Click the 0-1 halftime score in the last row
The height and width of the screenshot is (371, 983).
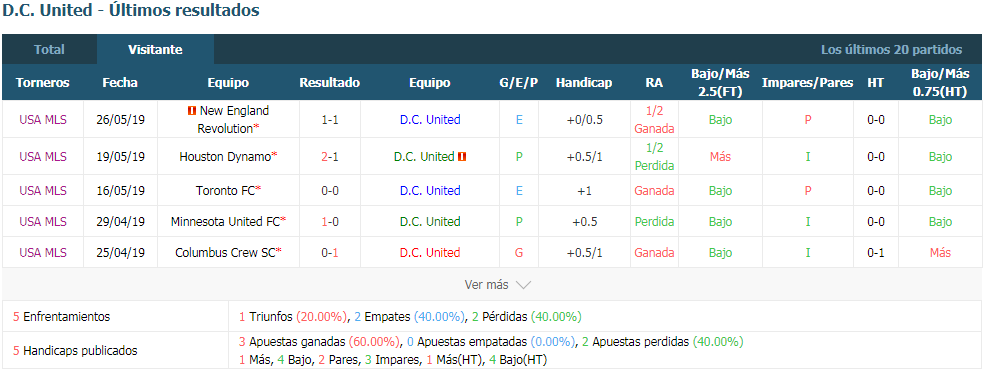[x=876, y=253]
